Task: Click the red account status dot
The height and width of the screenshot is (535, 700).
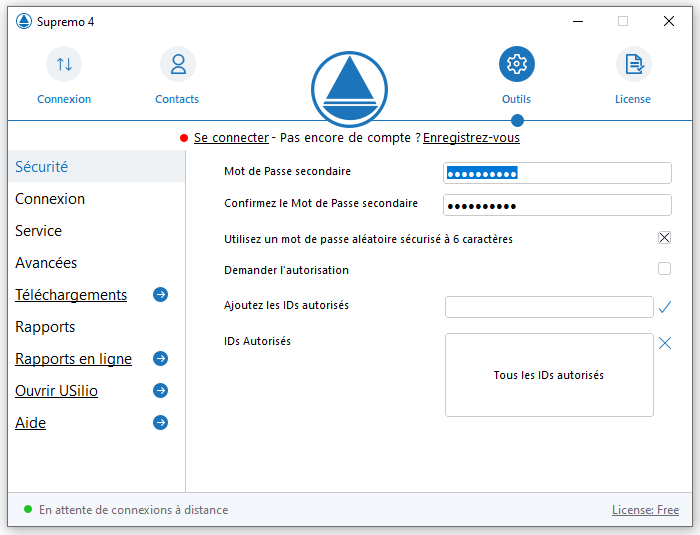Action: (184, 138)
